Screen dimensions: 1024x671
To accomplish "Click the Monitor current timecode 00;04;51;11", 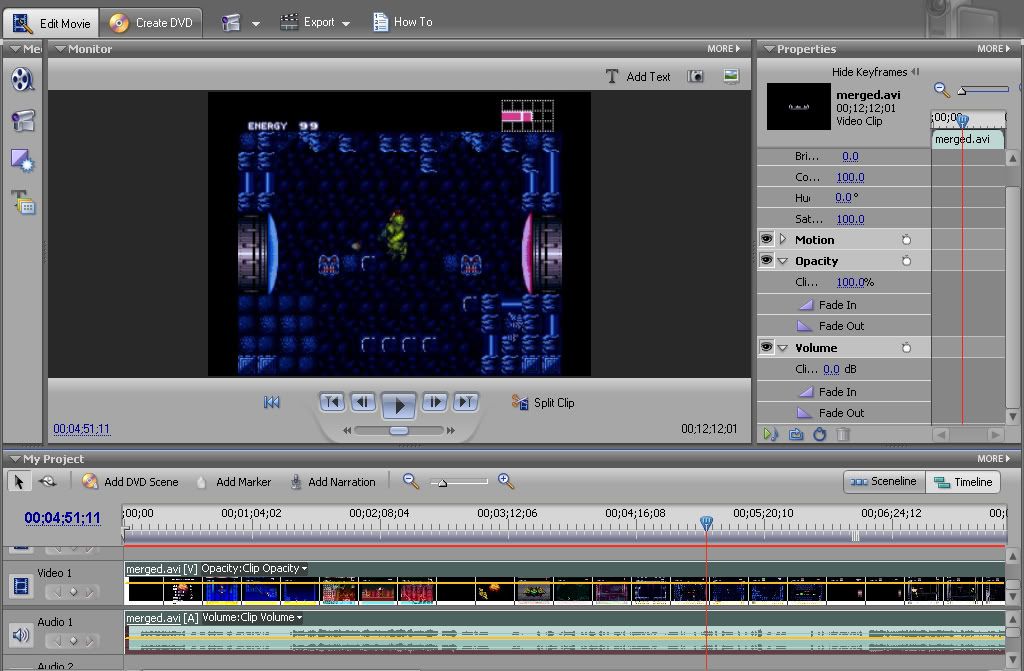I will [82, 429].
